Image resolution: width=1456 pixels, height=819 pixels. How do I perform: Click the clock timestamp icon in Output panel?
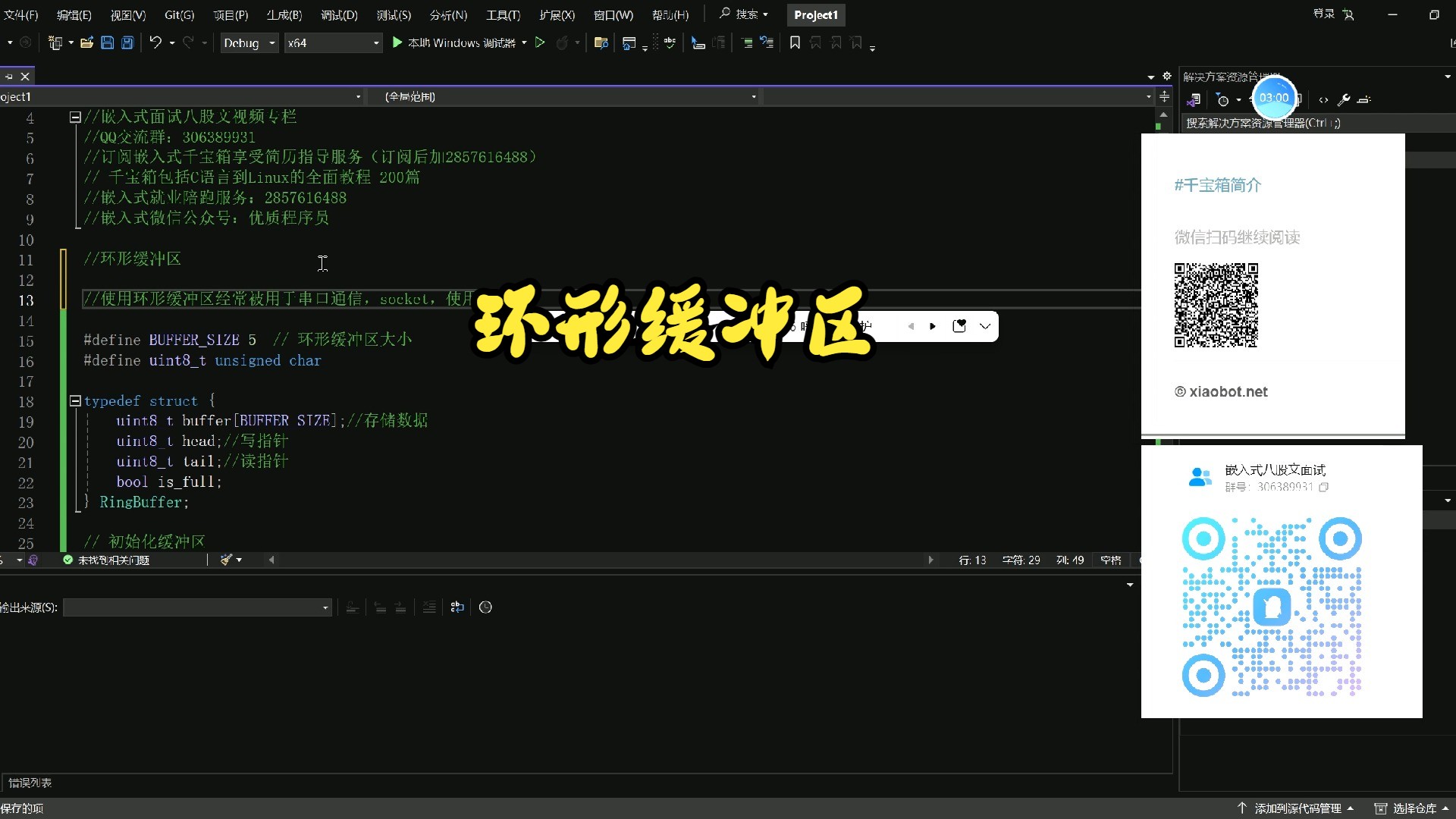[x=485, y=607]
